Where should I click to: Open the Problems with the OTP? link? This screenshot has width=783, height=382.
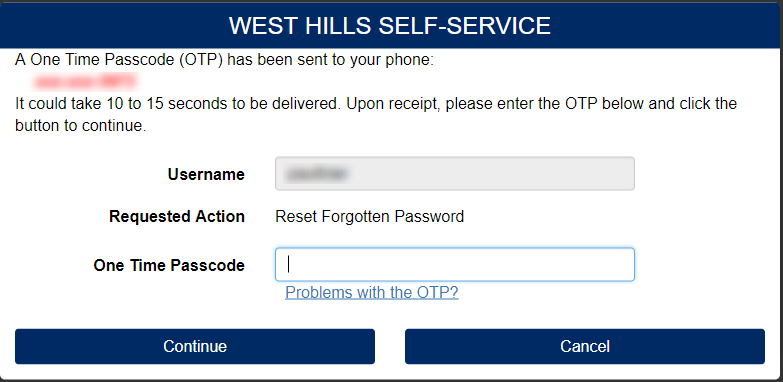372,292
